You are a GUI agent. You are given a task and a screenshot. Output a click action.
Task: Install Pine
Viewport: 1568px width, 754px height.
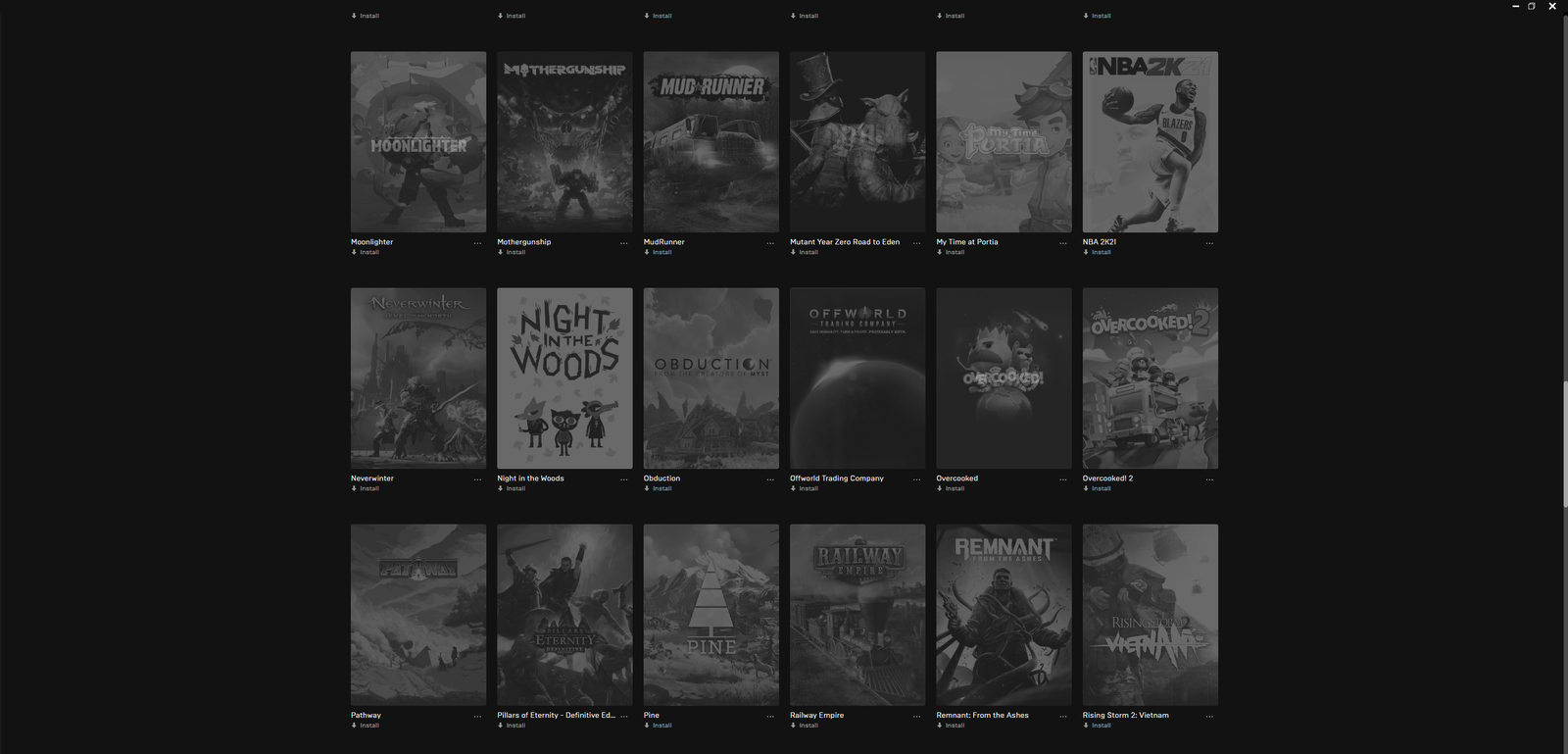[x=658, y=726]
